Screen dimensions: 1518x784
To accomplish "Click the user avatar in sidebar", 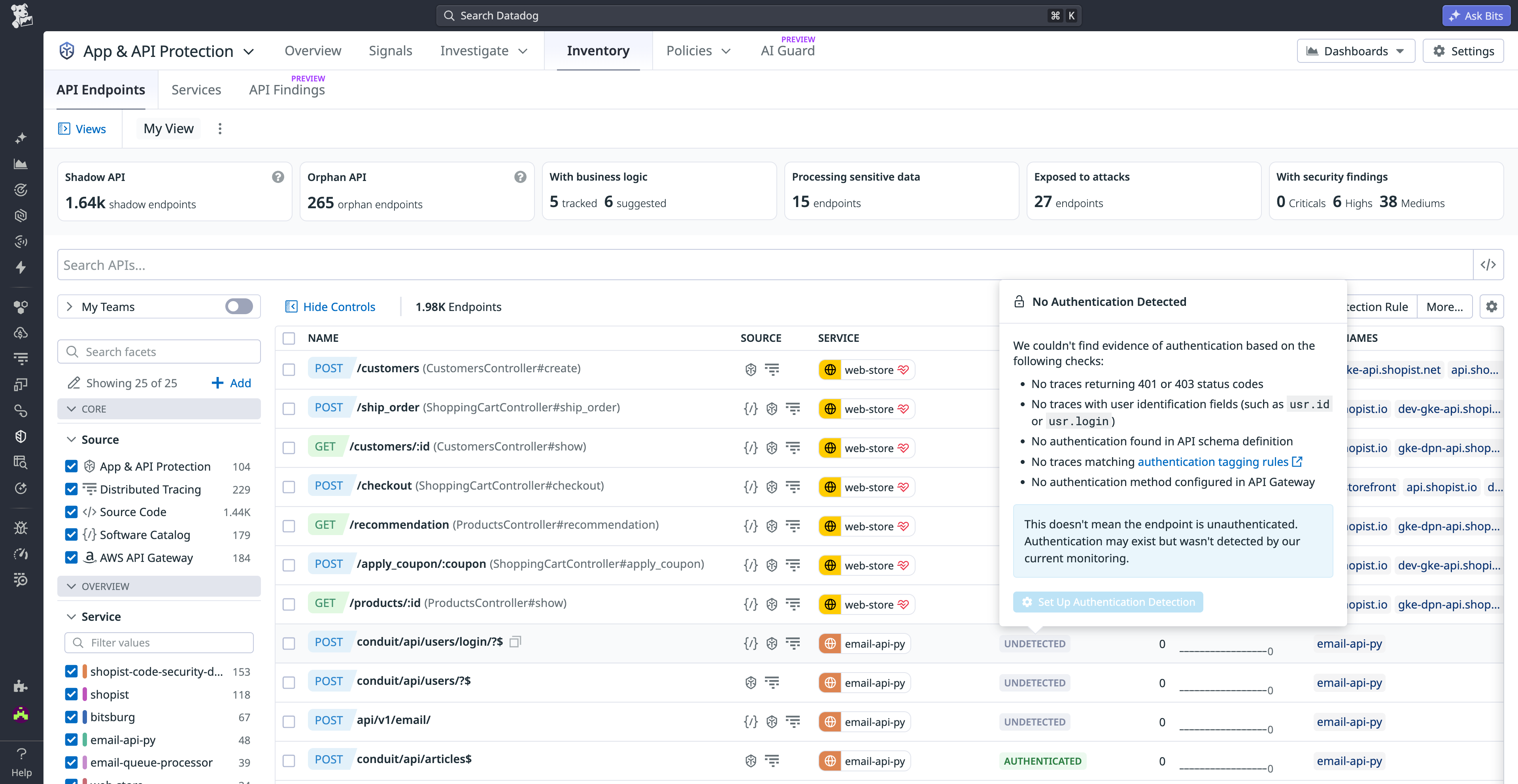I will point(21,714).
